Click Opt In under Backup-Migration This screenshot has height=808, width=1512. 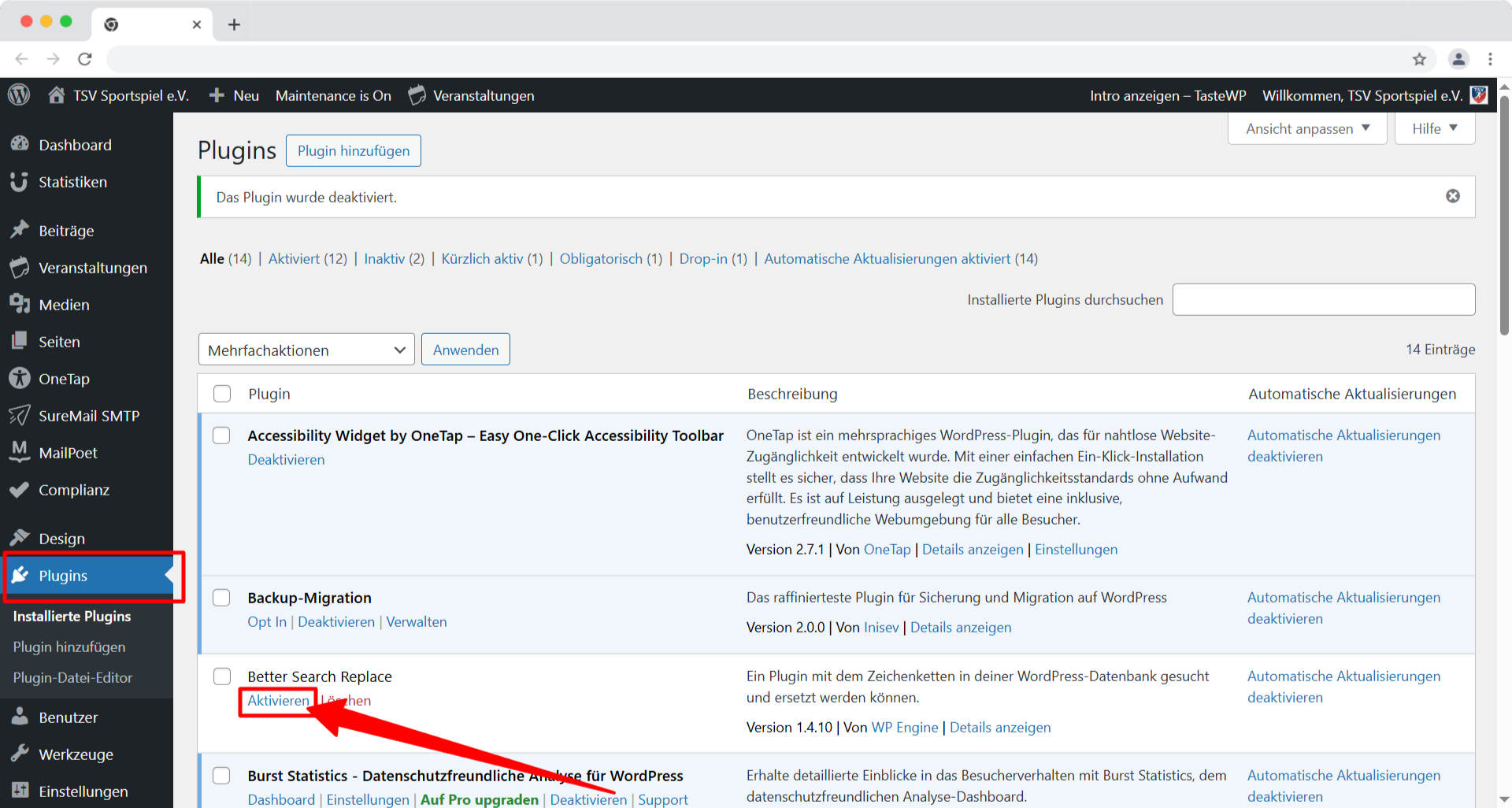tap(267, 621)
